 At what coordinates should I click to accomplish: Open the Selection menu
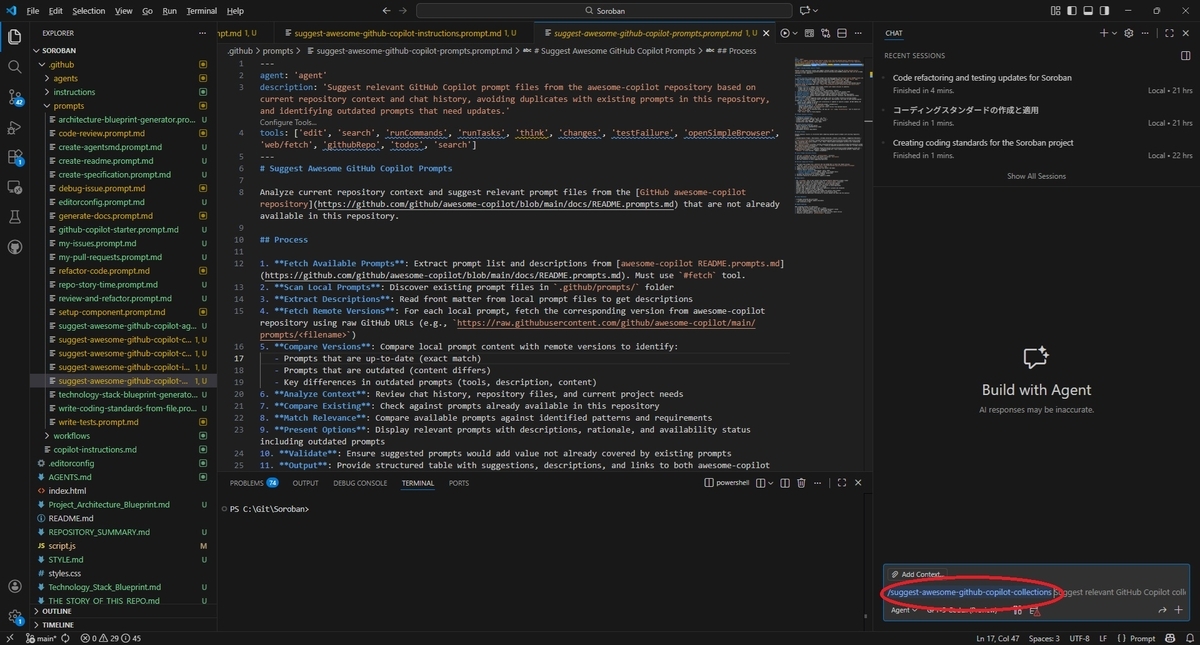88,11
